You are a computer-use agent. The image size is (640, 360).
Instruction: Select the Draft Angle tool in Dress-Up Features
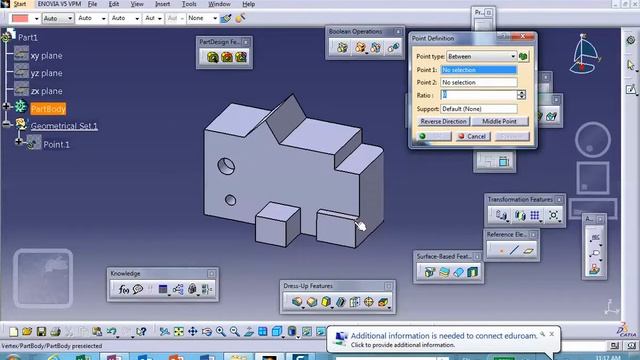[x=326, y=302]
